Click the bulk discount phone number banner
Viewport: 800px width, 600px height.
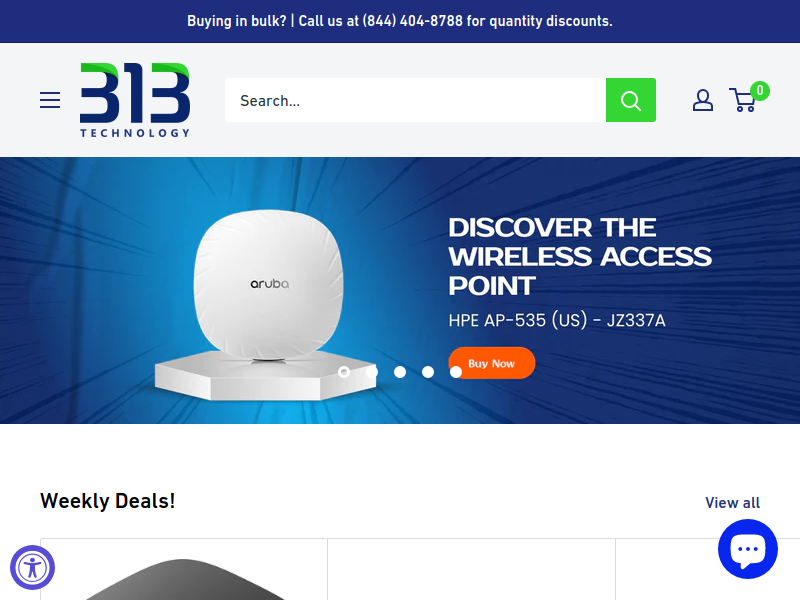coord(400,21)
